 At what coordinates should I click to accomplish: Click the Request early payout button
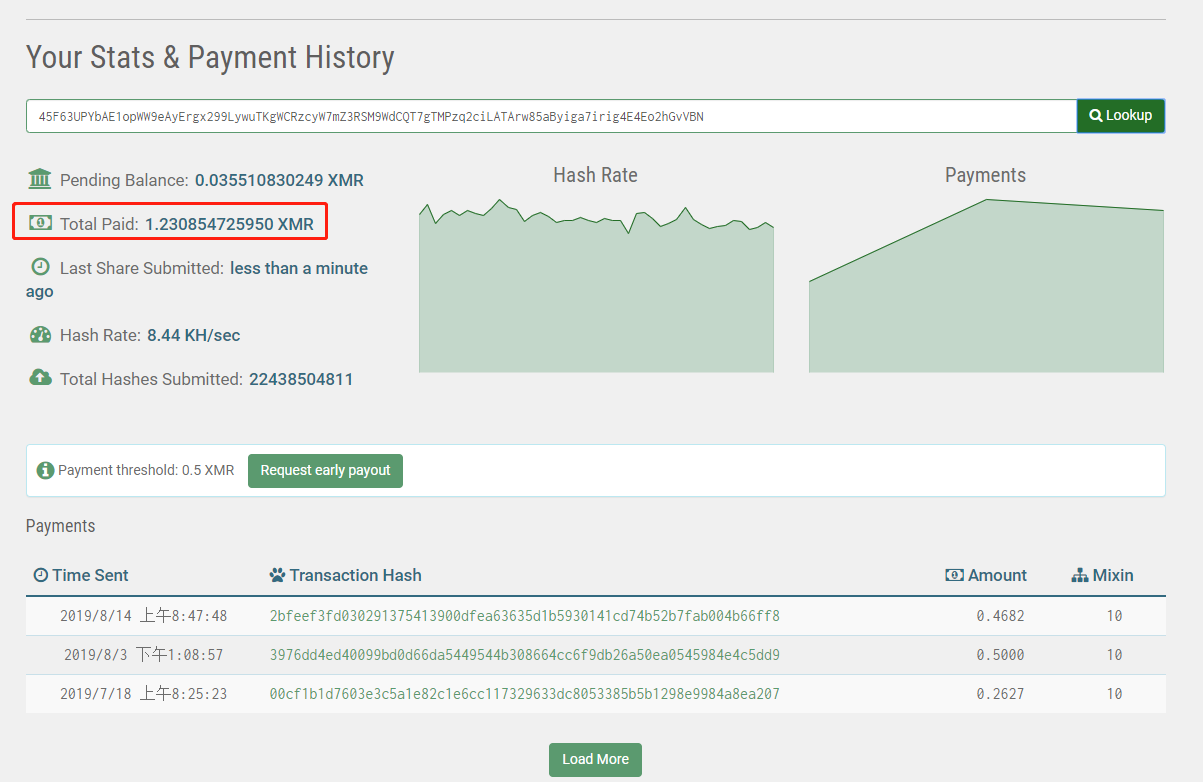coord(325,470)
